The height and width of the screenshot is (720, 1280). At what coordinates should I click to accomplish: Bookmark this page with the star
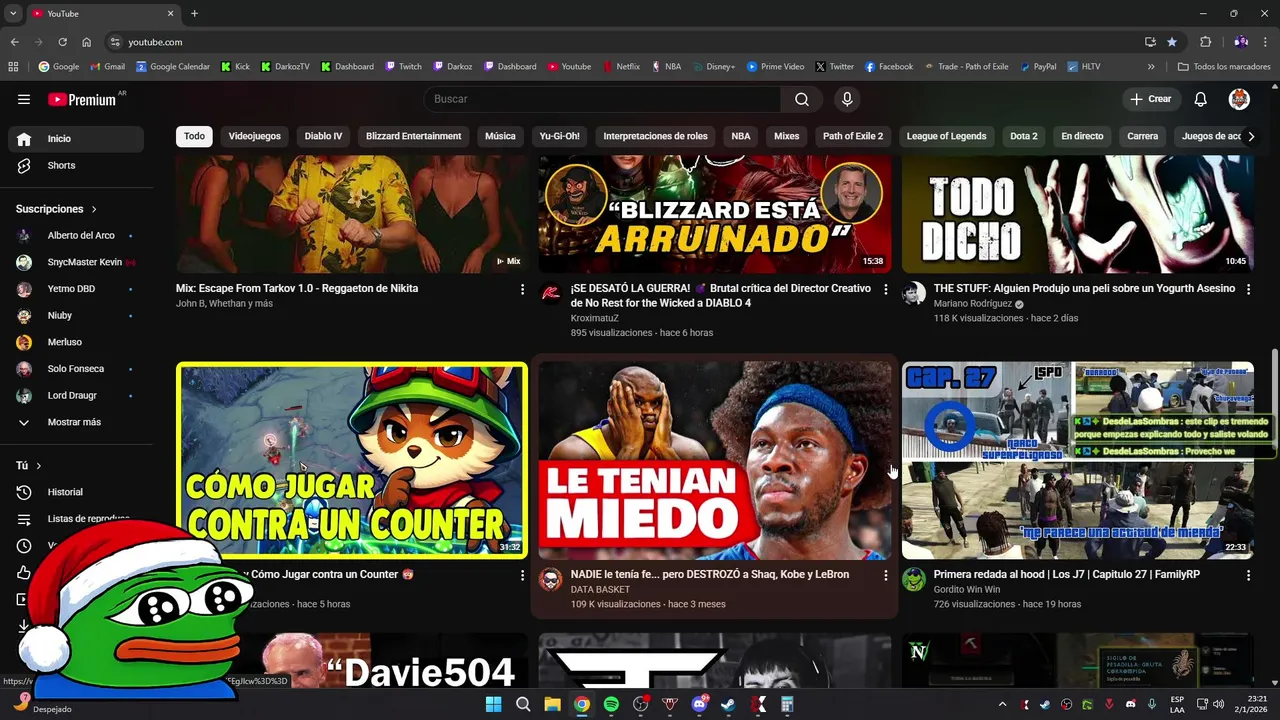pyautogui.click(x=1172, y=42)
